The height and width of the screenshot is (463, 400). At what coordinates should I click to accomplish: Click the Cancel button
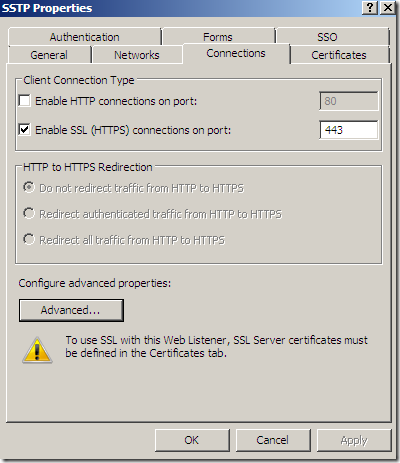273,440
